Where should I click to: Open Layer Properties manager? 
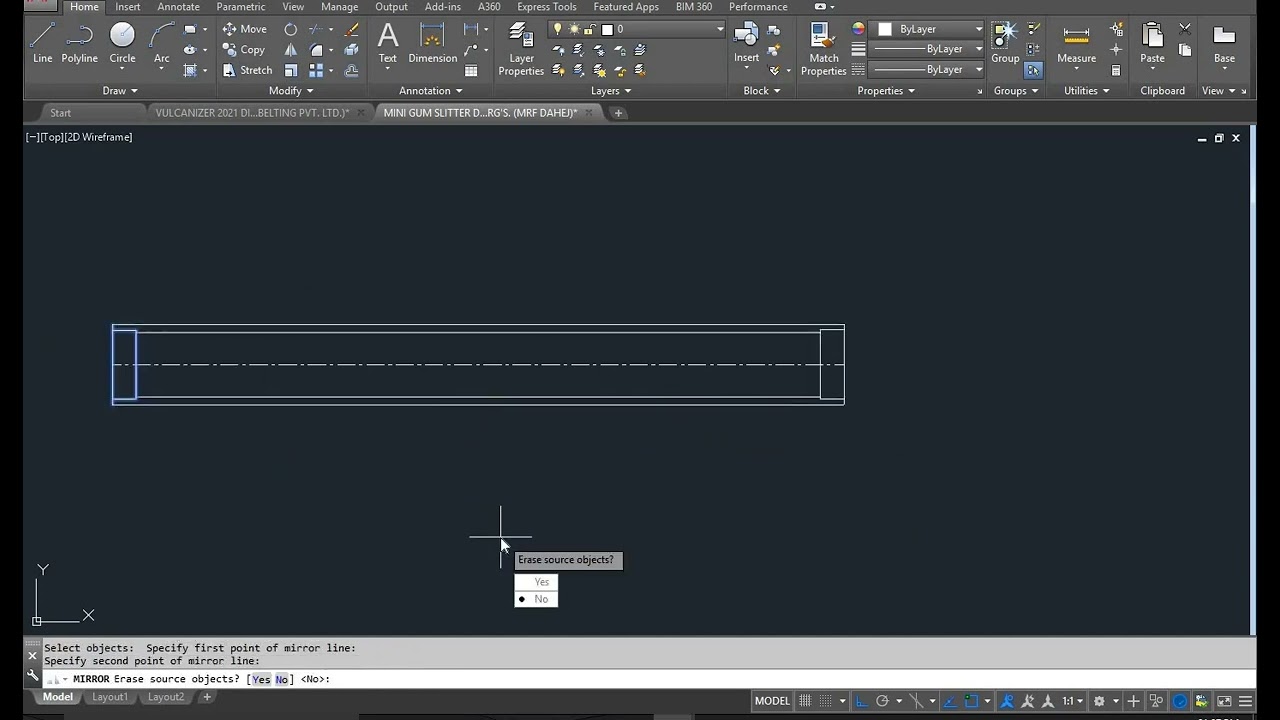coord(521,50)
